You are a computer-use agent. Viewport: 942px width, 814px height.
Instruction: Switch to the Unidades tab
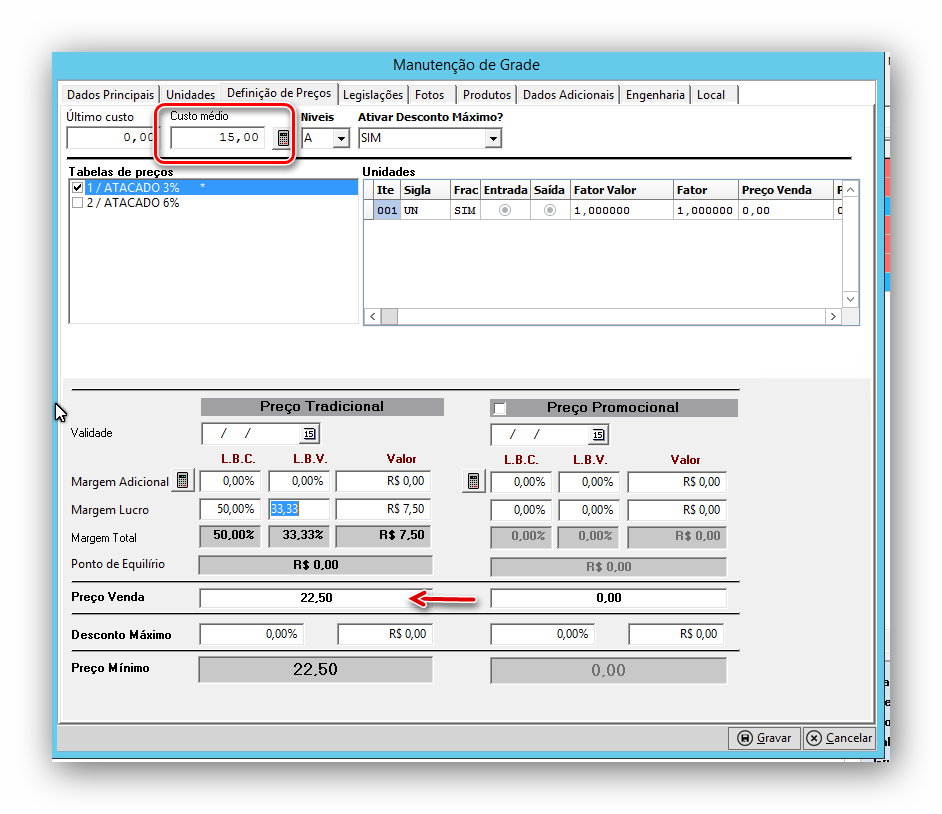point(190,95)
